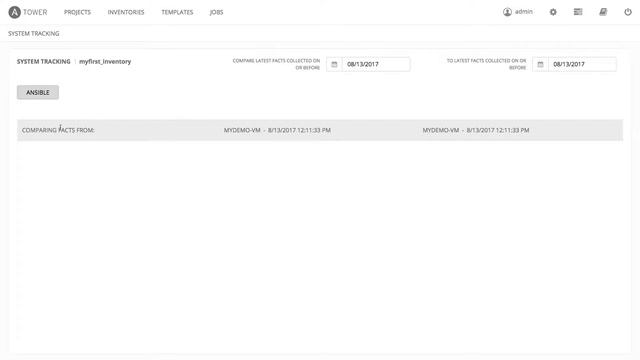Open the activity stream list icon
Viewport: 640px width, 360px height.
[578, 12]
